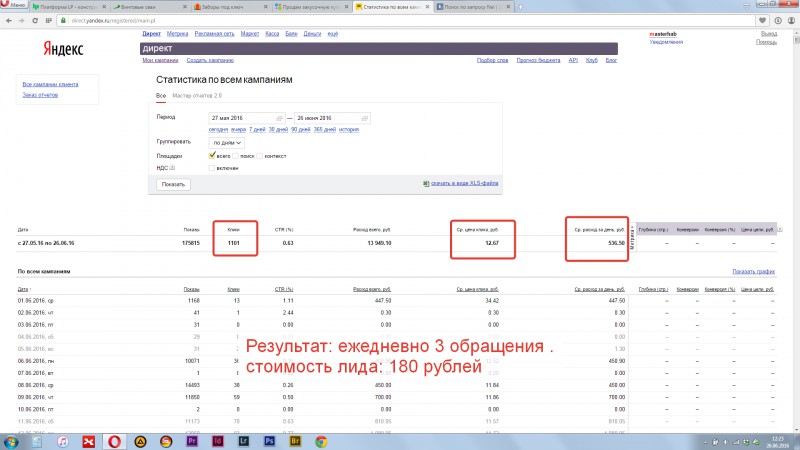Viewport: 800px width, 450px height.
Task: Open Подбор слов link
Action: coord(492,60)
